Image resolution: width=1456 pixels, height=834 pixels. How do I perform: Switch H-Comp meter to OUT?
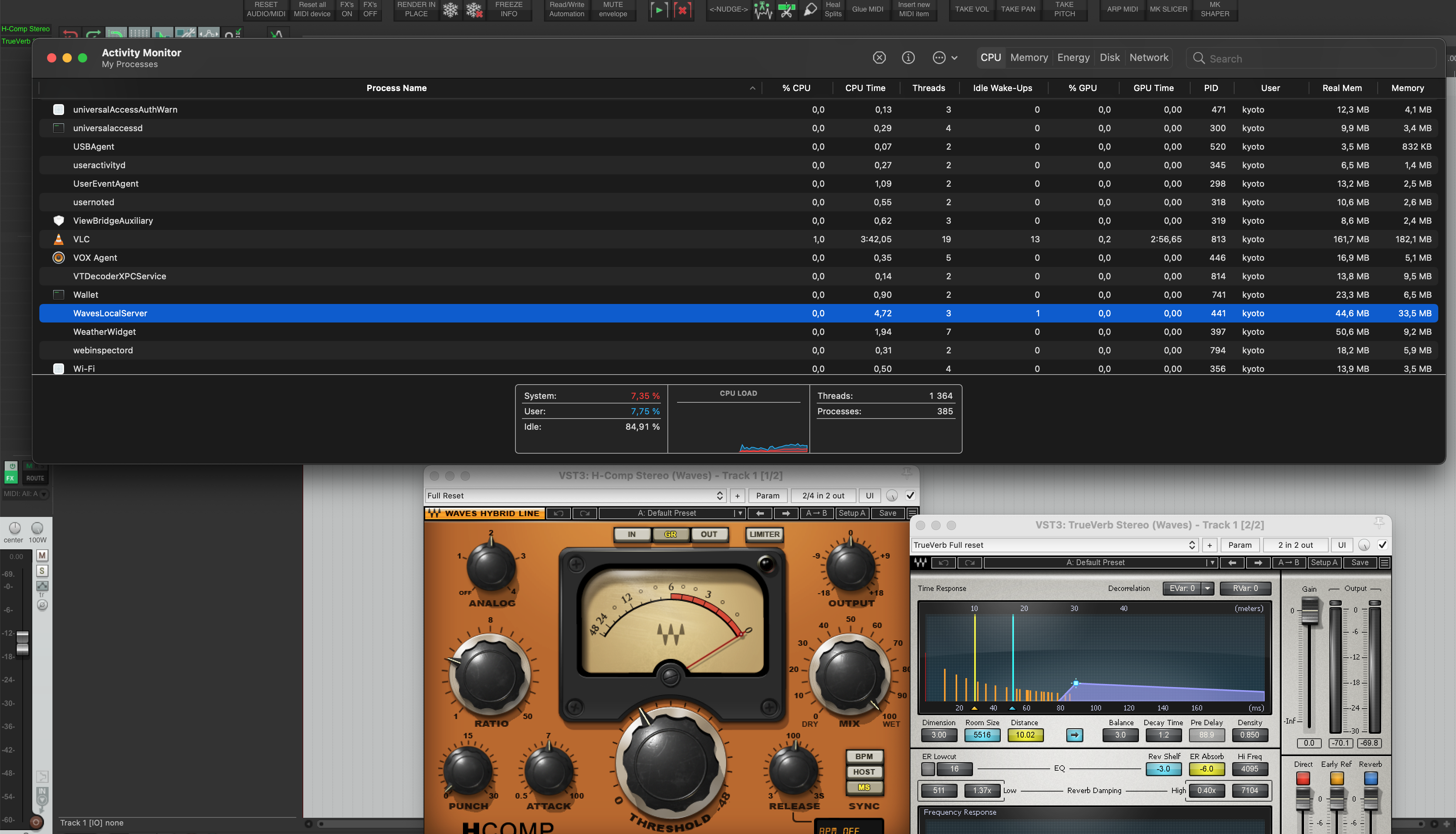pyautogui.click(x=709, y=534)
